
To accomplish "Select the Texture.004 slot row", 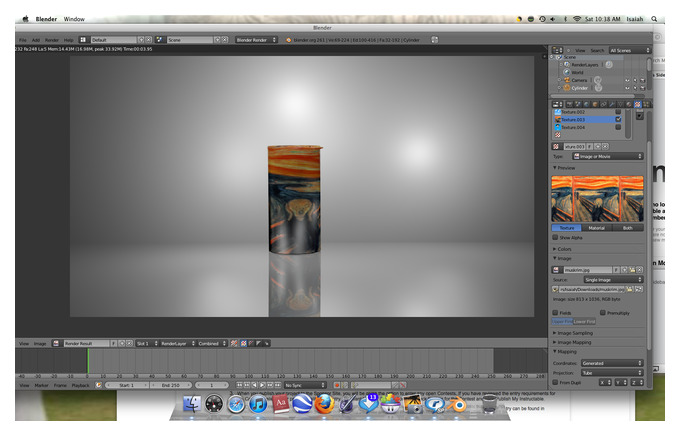I will (588, 127).
